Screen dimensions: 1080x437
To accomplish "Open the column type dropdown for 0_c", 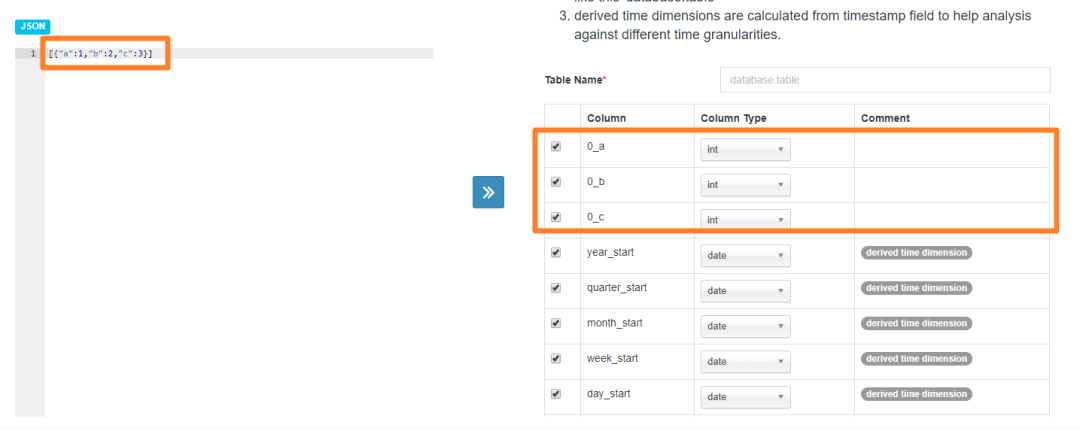I will pyautogui.click(x=745, y=220).
